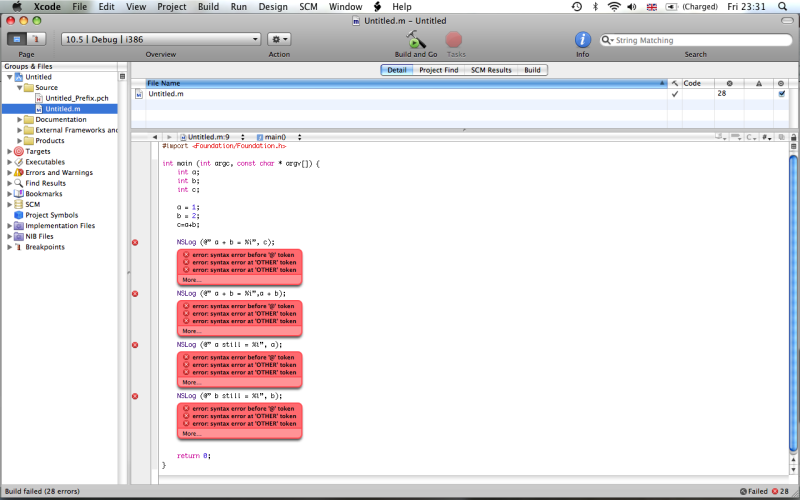Select Project Symbols item
Viewport: 800px width, 500px height.
52,215
